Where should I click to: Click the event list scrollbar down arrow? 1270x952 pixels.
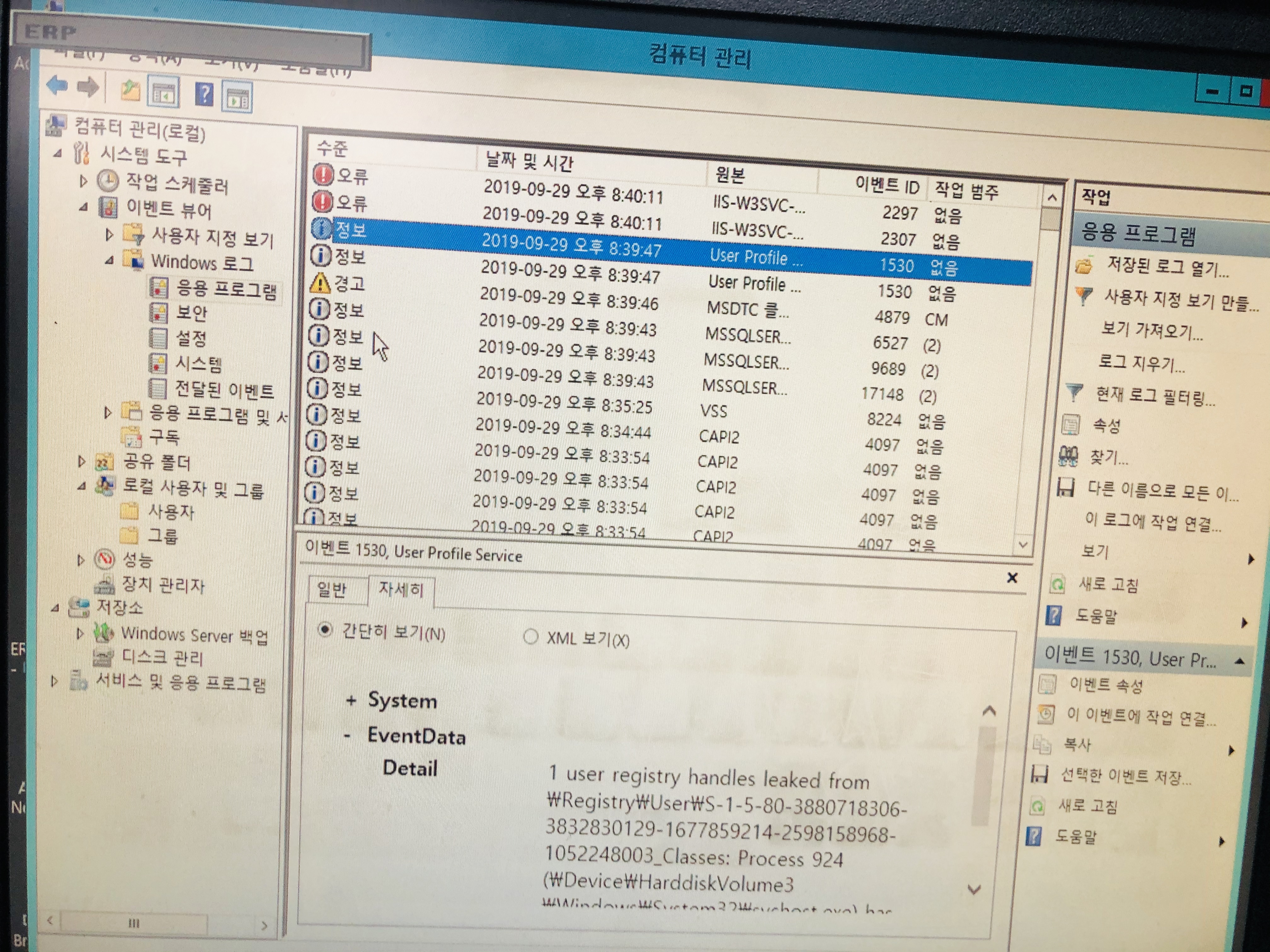tap(1022, 544)
